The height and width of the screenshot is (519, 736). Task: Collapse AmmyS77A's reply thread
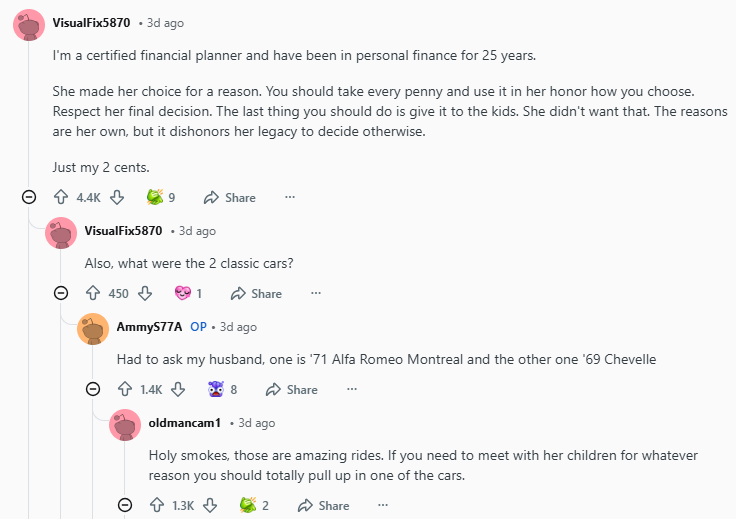[93, 389]
